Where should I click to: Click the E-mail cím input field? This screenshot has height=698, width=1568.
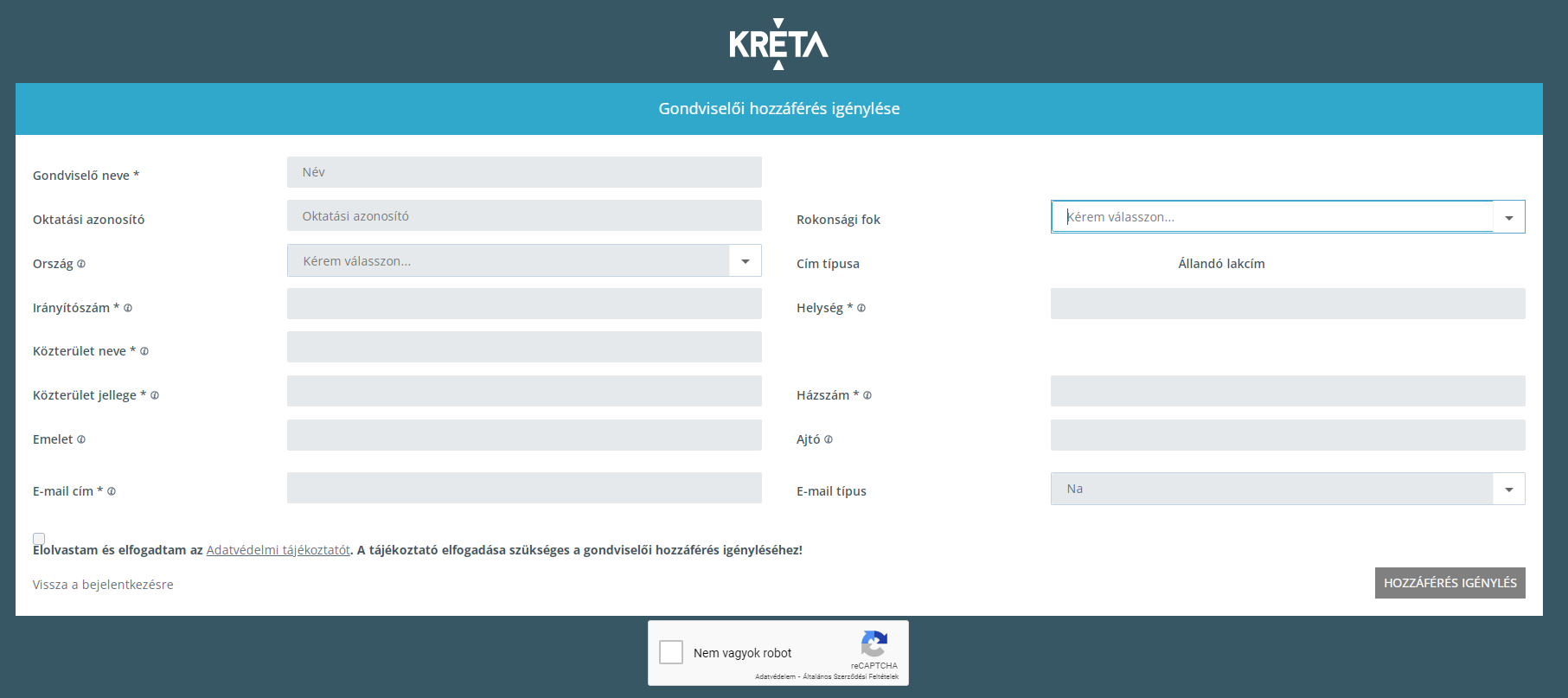524,488
